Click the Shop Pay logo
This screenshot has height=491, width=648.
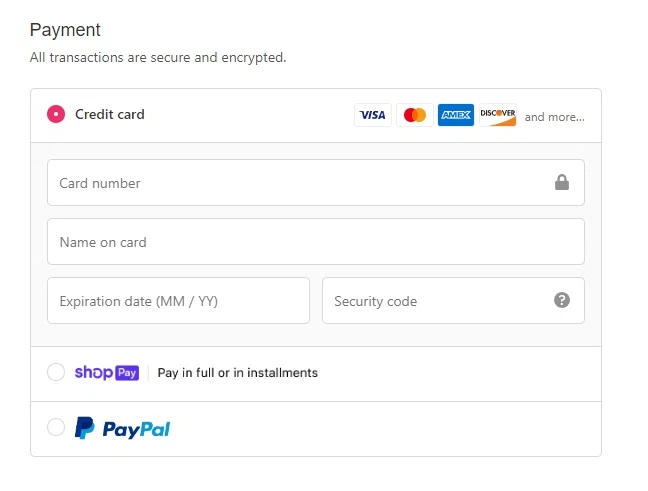[x=106, y=373]
